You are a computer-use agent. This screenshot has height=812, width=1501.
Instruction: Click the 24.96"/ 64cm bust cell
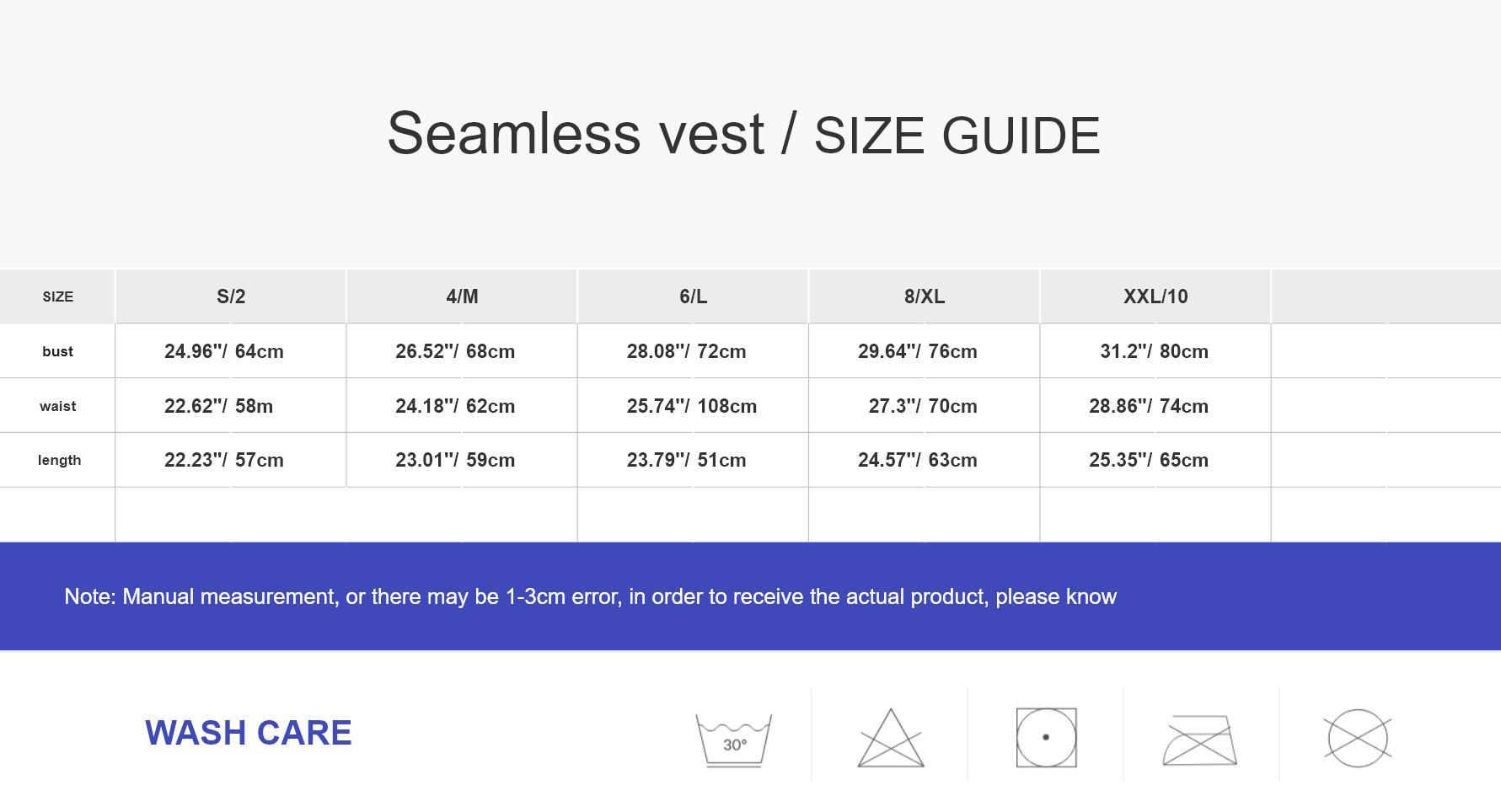pyautogui.click(x=224, y=351)
